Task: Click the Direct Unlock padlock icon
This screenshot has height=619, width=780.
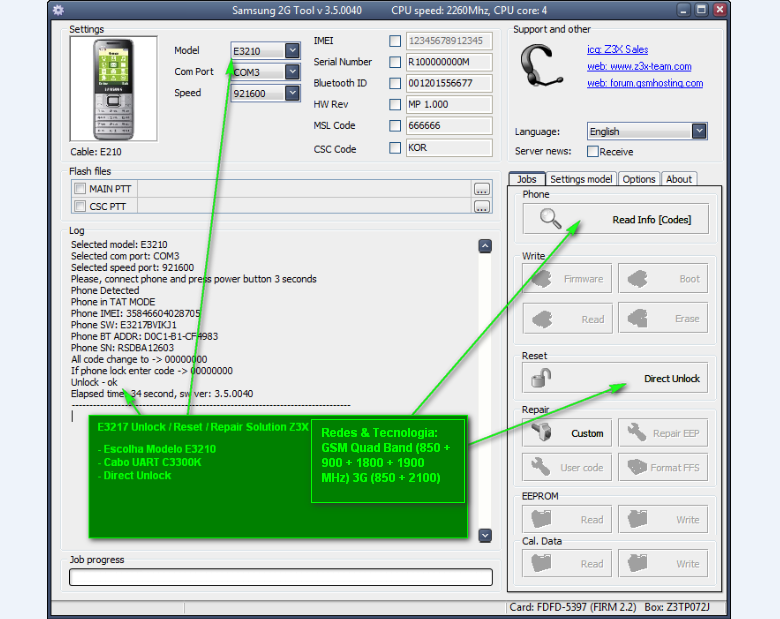Action: (x=541, y=378)
